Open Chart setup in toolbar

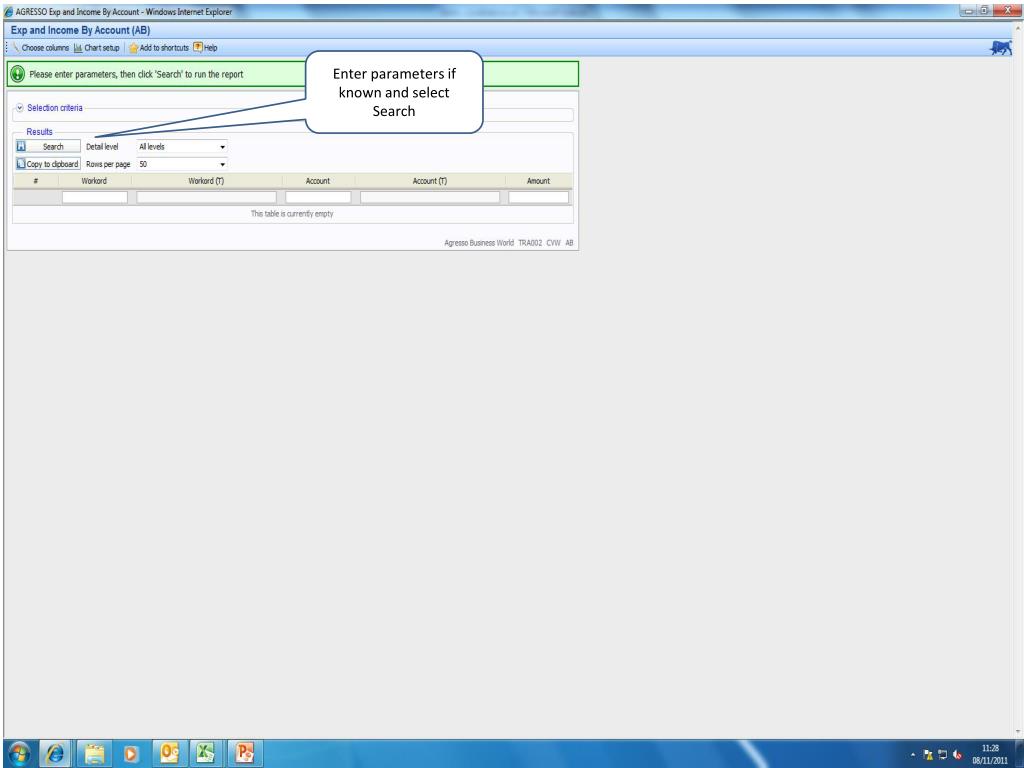click(97, 48)
